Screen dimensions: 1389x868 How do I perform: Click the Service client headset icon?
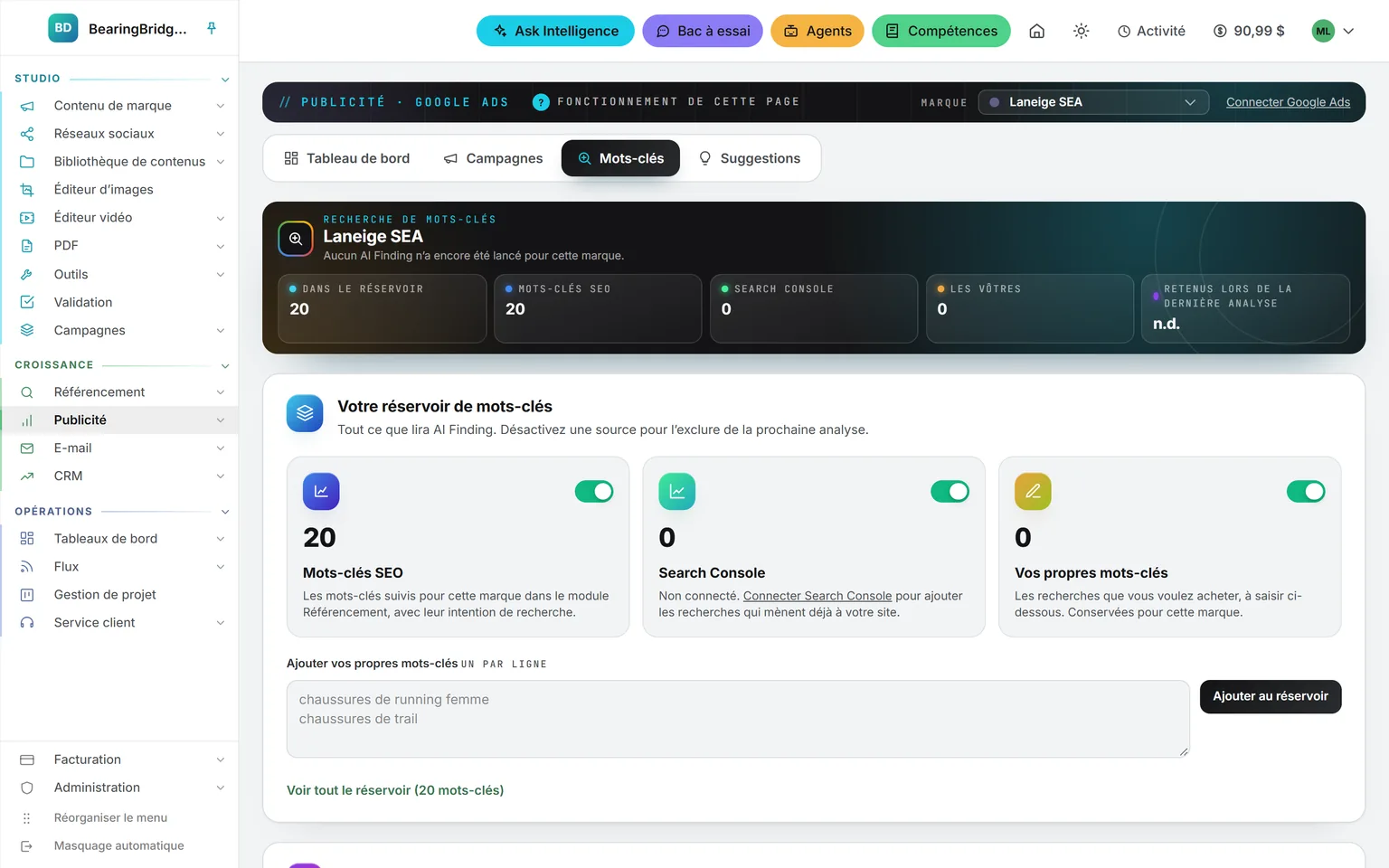(27, 623)
